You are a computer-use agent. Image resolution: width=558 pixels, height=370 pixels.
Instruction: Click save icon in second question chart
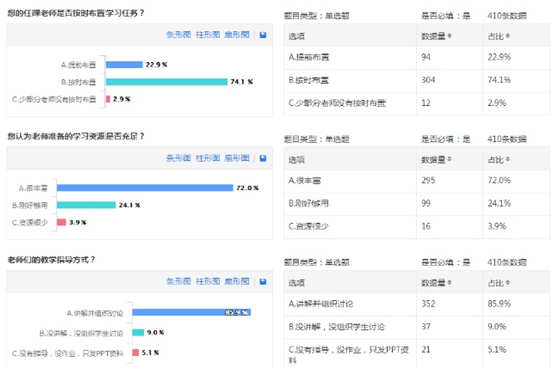click(263, 158)
